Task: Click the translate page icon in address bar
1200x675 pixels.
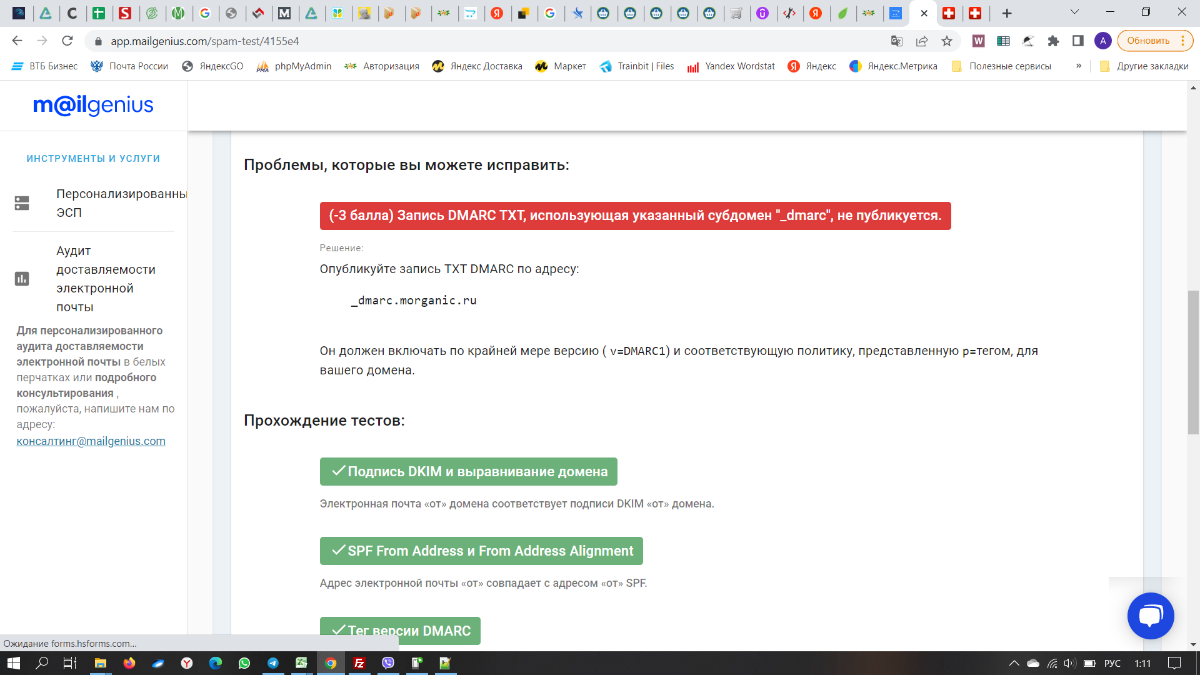Action: point(897,41)
